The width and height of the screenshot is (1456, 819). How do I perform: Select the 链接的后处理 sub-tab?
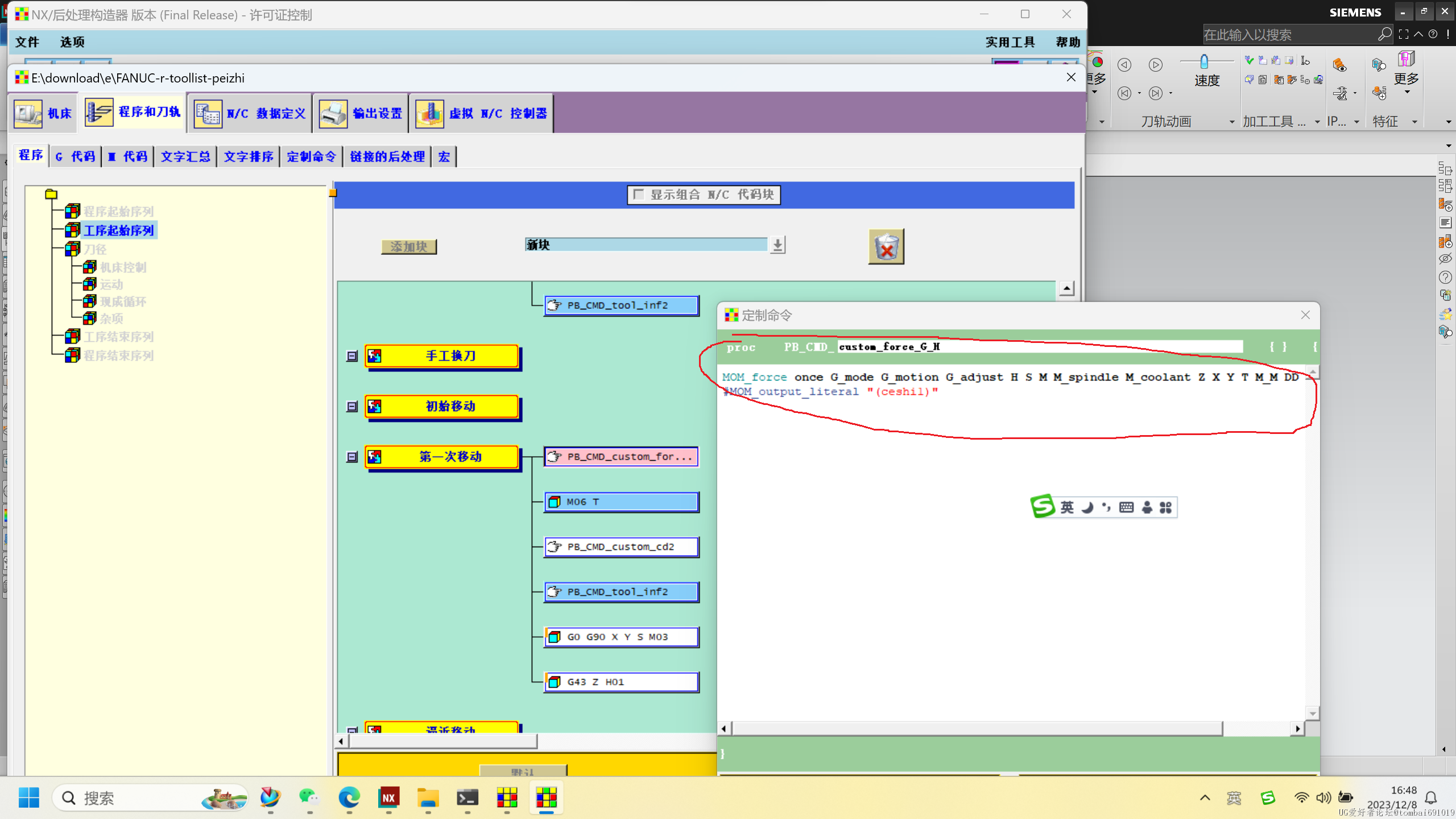(387, 156)
